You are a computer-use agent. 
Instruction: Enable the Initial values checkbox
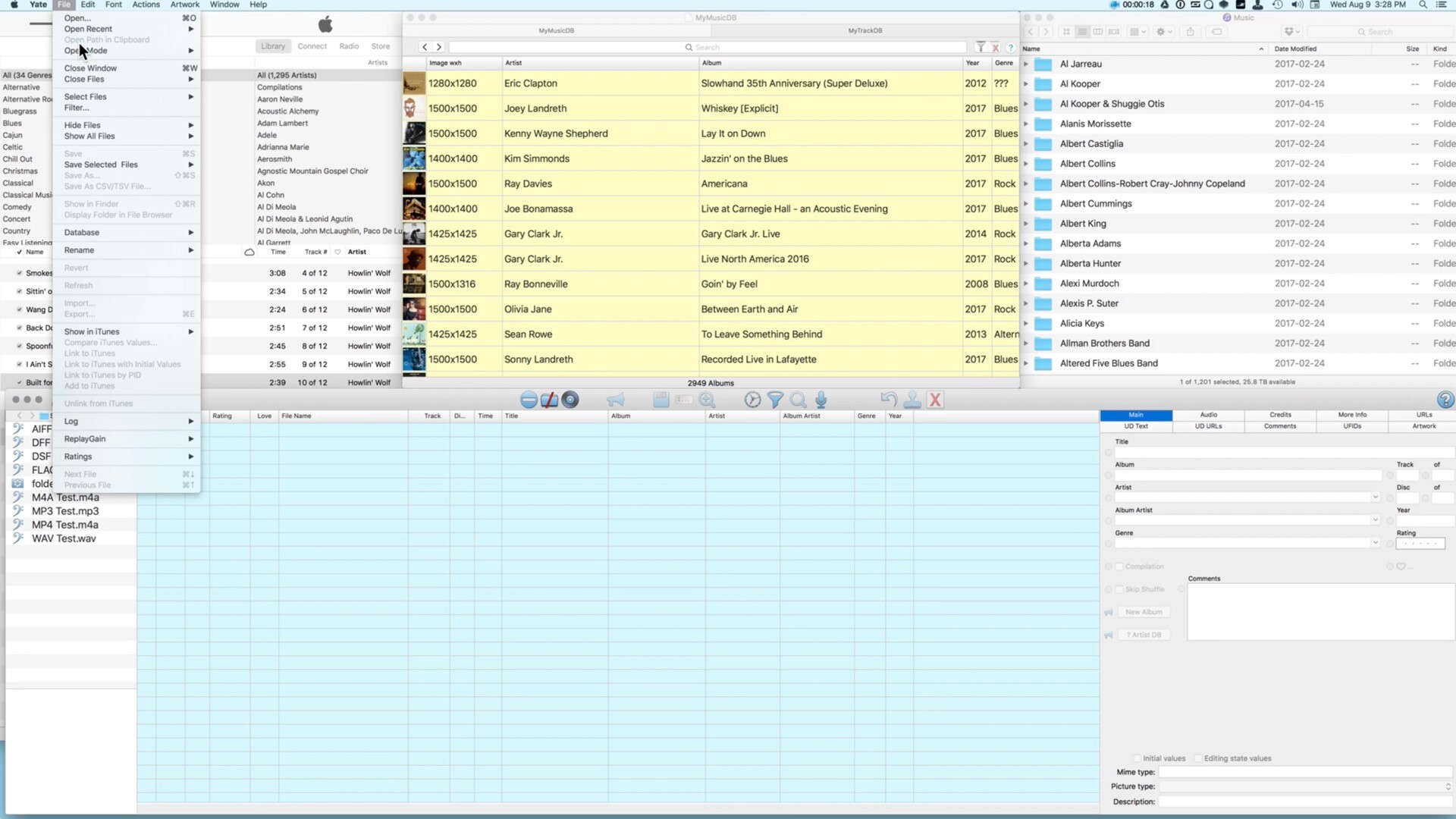click(1137, 758)
